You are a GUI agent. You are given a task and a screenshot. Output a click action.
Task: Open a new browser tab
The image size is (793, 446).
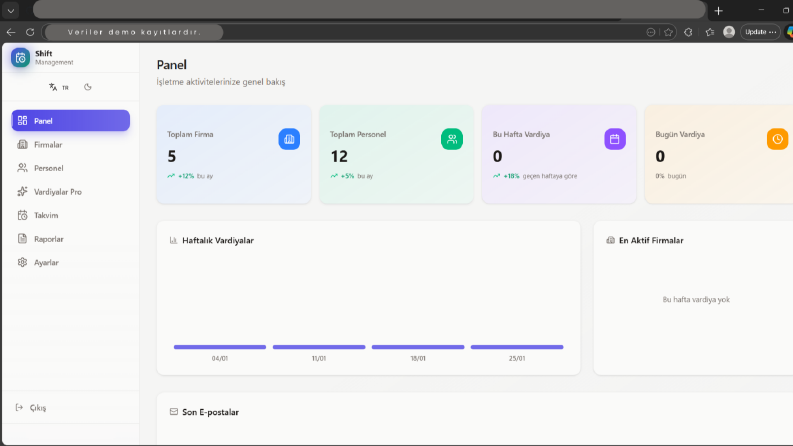click(719, 11)
